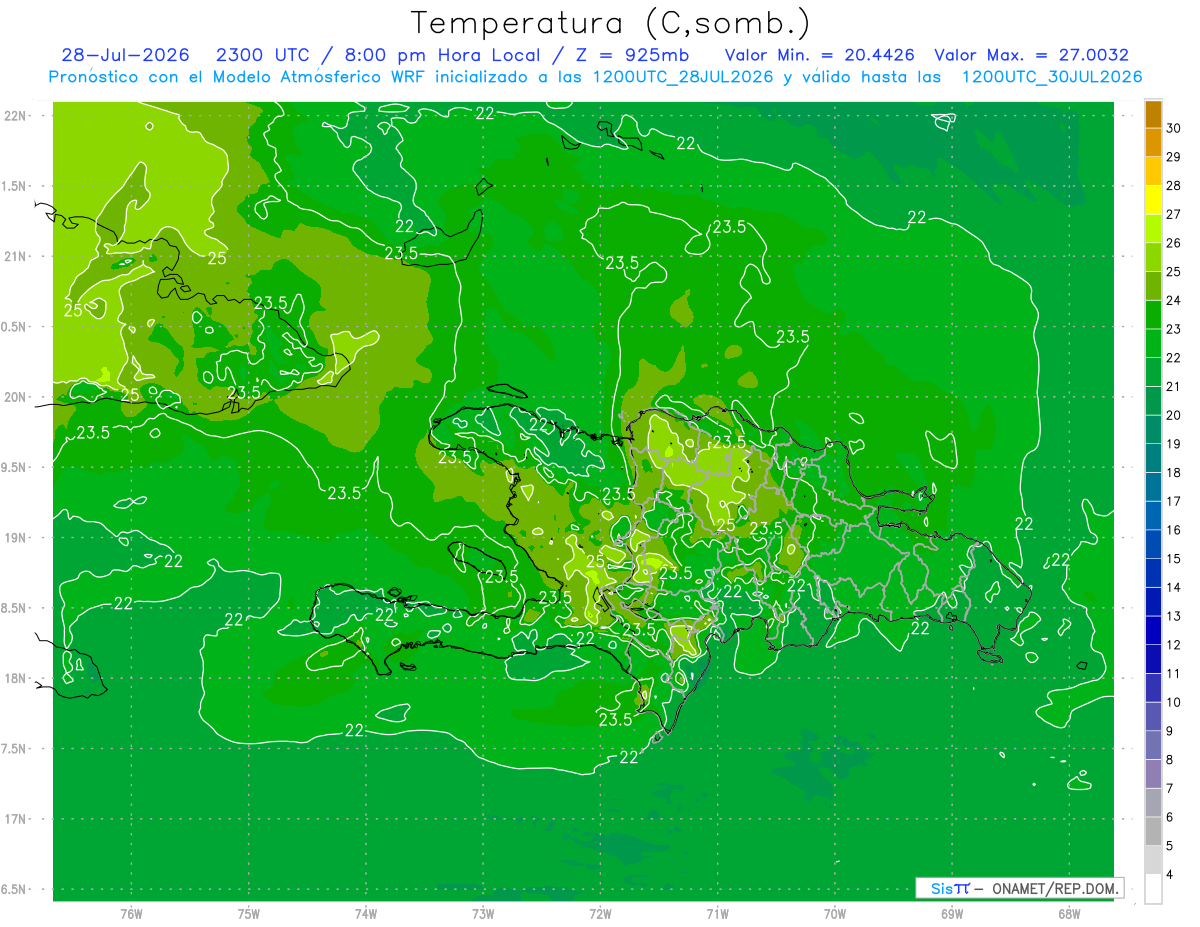Image resolution: width=1200 pixels, height=927 pixels.
Task: Click the 18N latitude axis label
Action: click(16, 678)
